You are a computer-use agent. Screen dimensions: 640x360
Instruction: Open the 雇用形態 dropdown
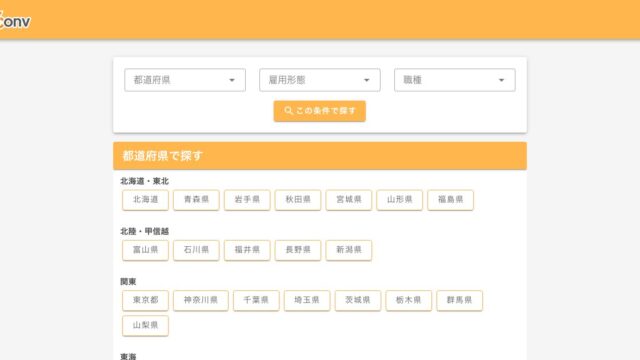tap(320, 80)
